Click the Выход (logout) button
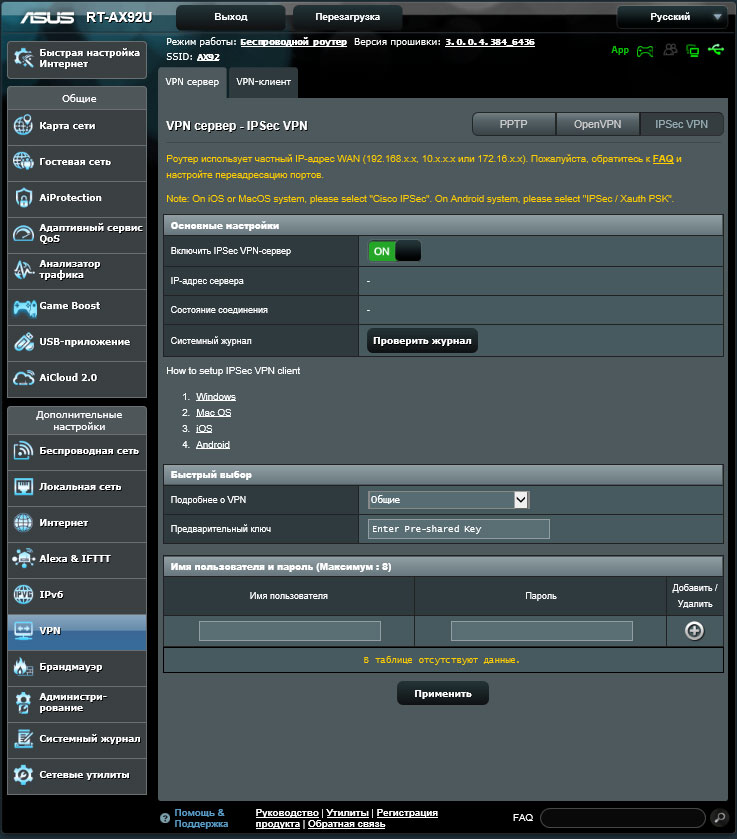737x839 pixels. pyautogui.click(x=231, y=17)
